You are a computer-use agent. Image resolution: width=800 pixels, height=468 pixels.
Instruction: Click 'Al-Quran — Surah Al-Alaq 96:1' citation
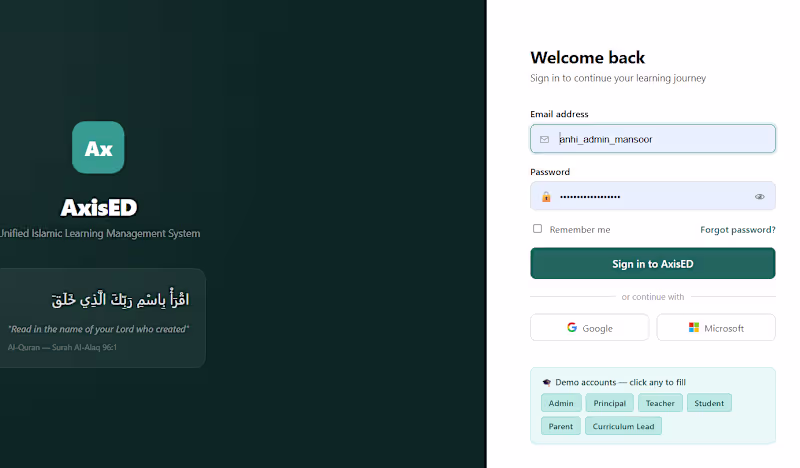click(x=62, y=348)
